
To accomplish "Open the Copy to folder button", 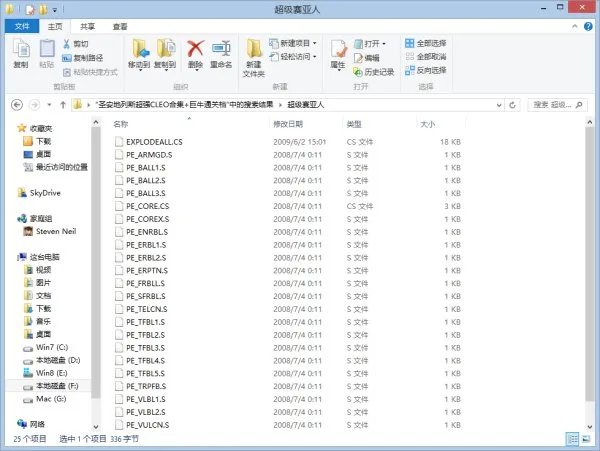I will [x=165, y=54].
